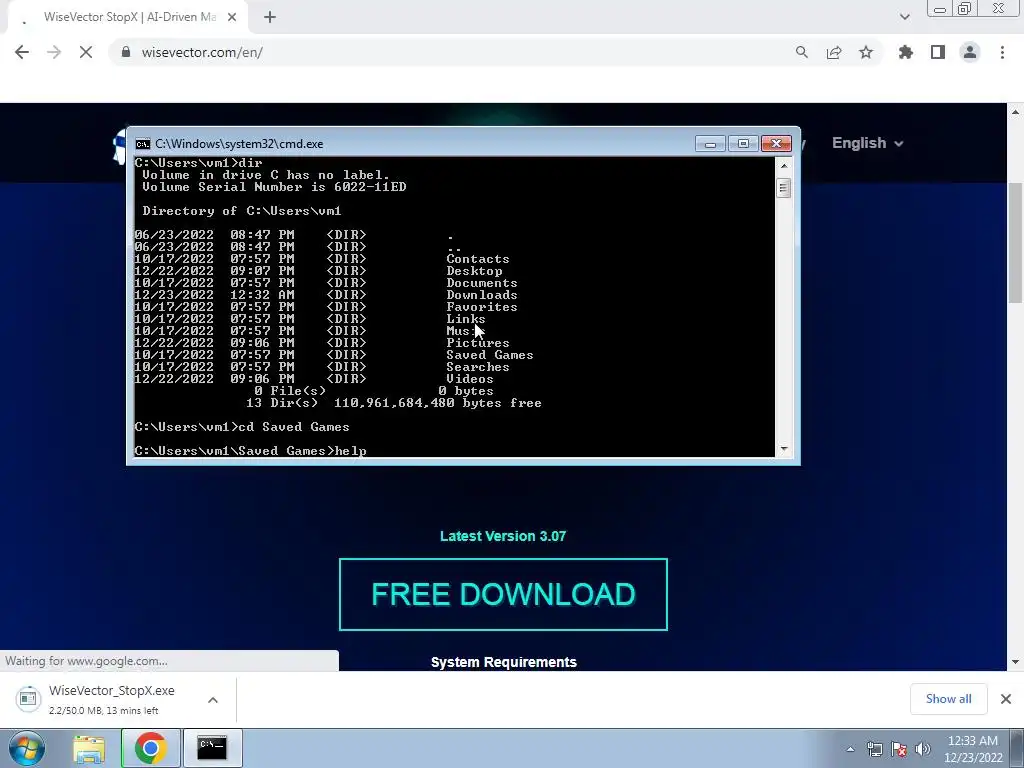Image resolution: width=1024 pixels, height=768 pixels.
Task: View site information via the lock icon
Action: [126, 52]
